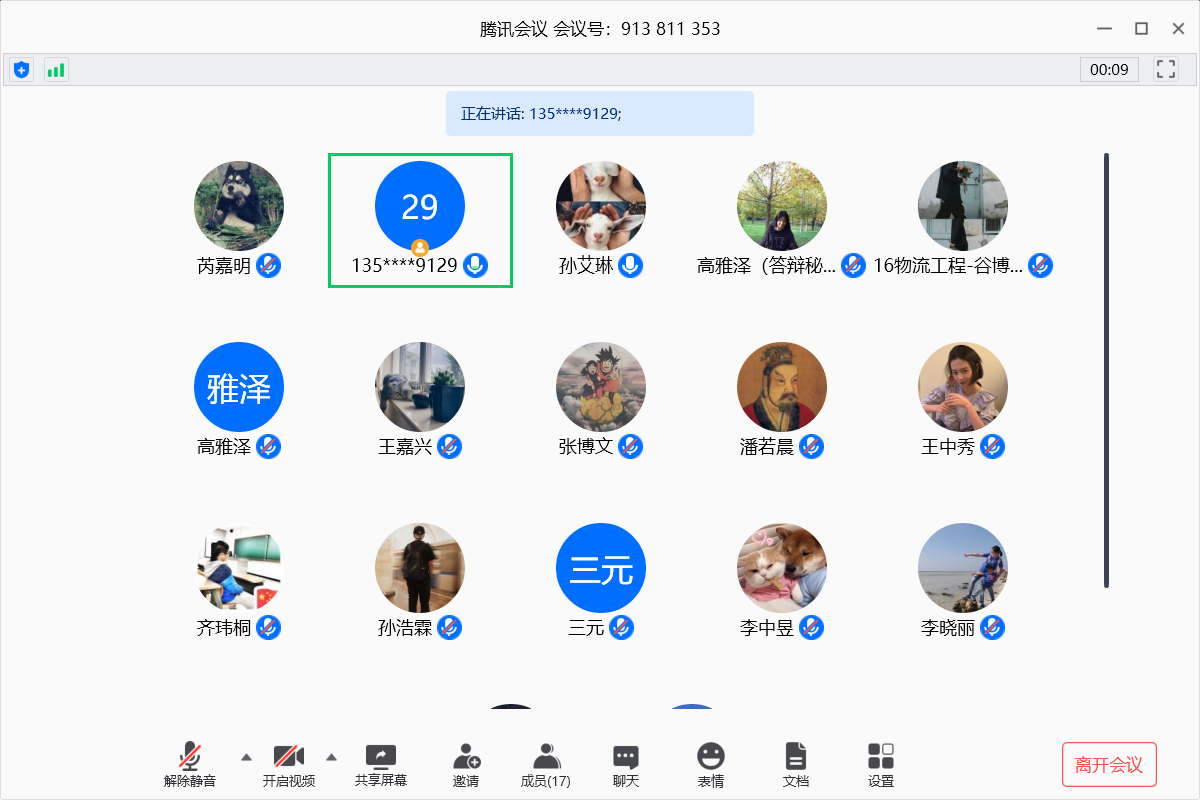Turn on the video (开启视频)
Viewport: 1200px width, 800px height.
coord(289,765)
